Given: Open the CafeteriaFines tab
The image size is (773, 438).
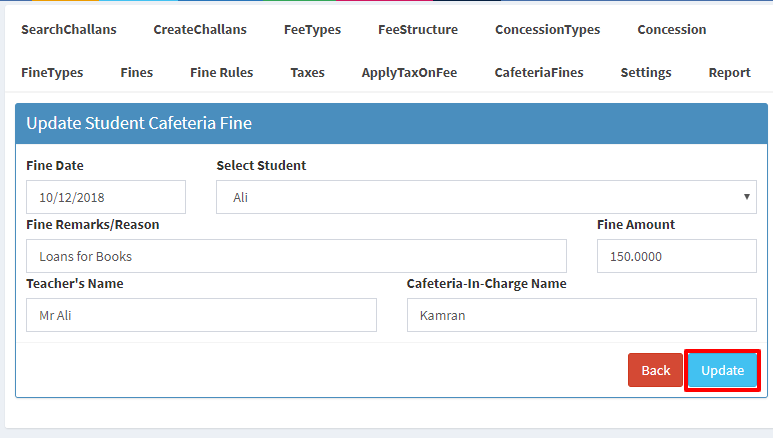Looking at the screenshot, I should point(539,73).
